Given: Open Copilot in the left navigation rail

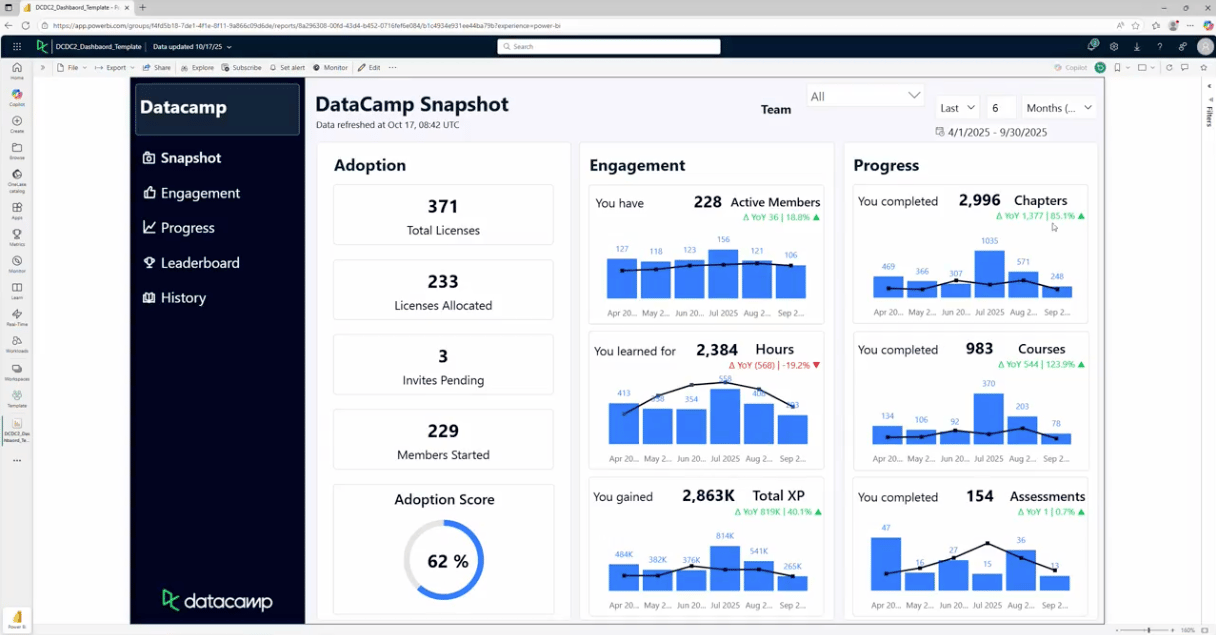Looking at the screenshot, I should [17, 96].
